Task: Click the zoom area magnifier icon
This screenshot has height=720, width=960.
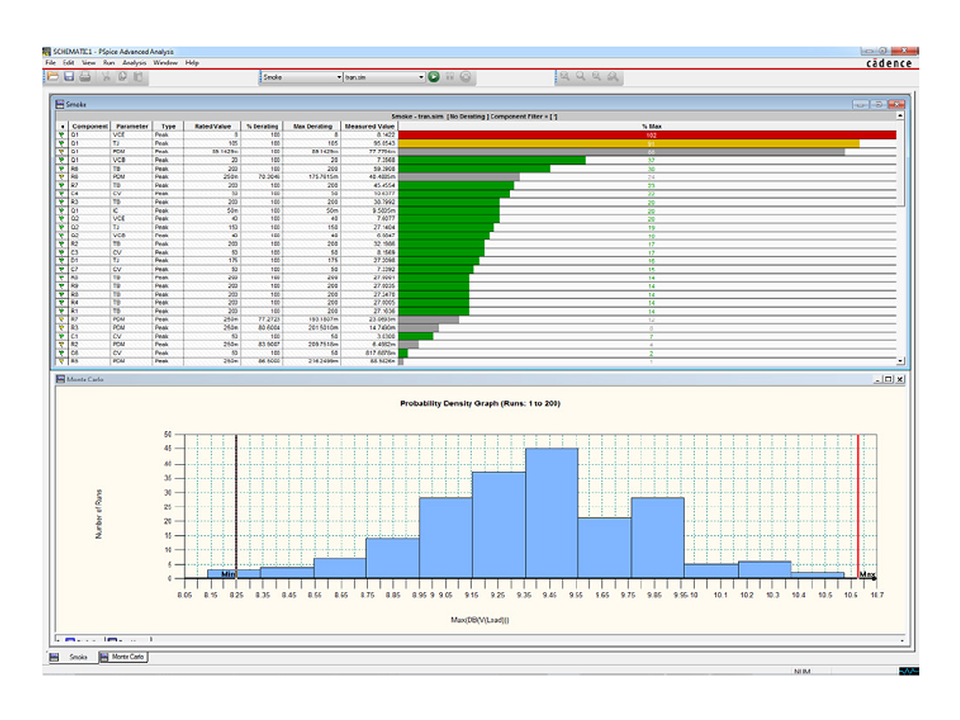Action: (x=613, y=77)
